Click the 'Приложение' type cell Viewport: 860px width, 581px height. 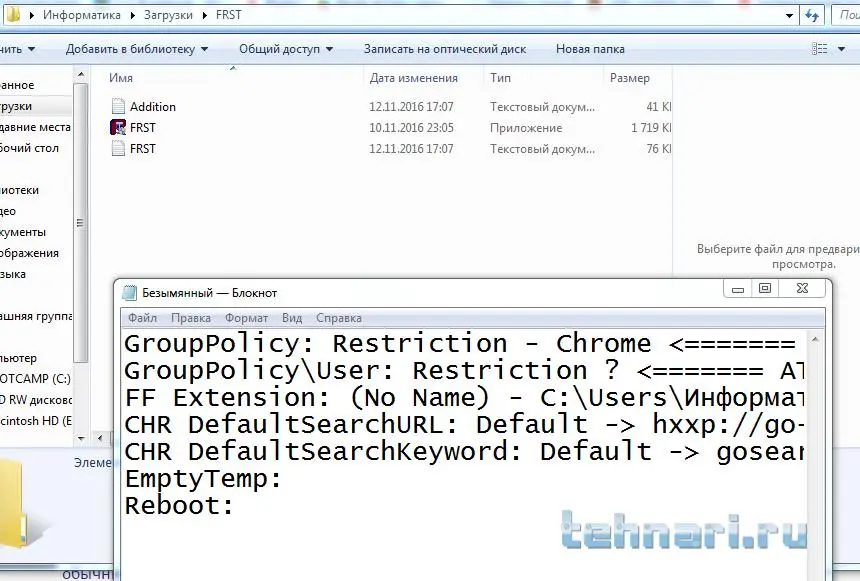tap(526, 128)
